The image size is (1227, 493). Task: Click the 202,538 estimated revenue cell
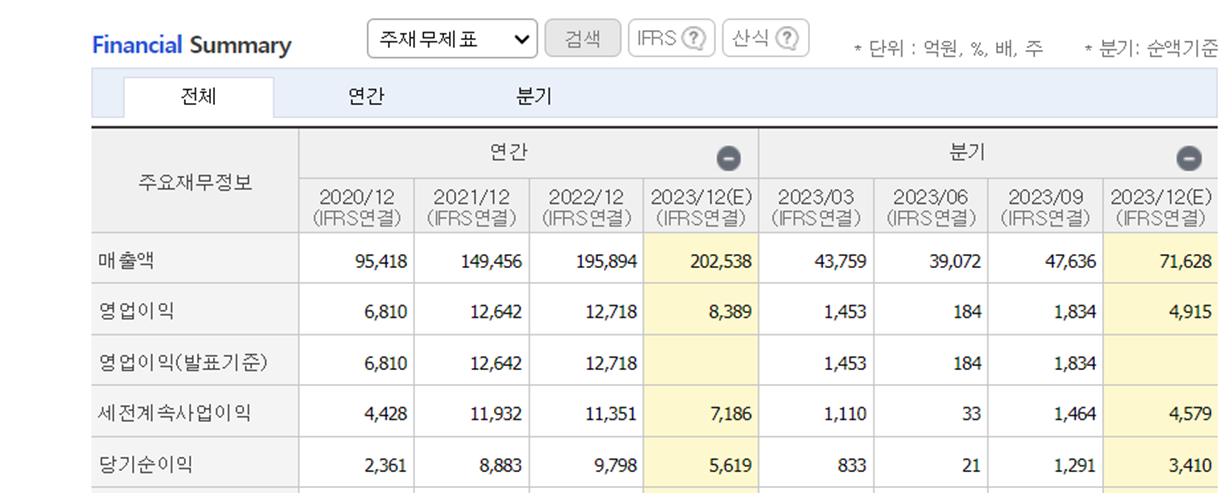tap(702, 260)
